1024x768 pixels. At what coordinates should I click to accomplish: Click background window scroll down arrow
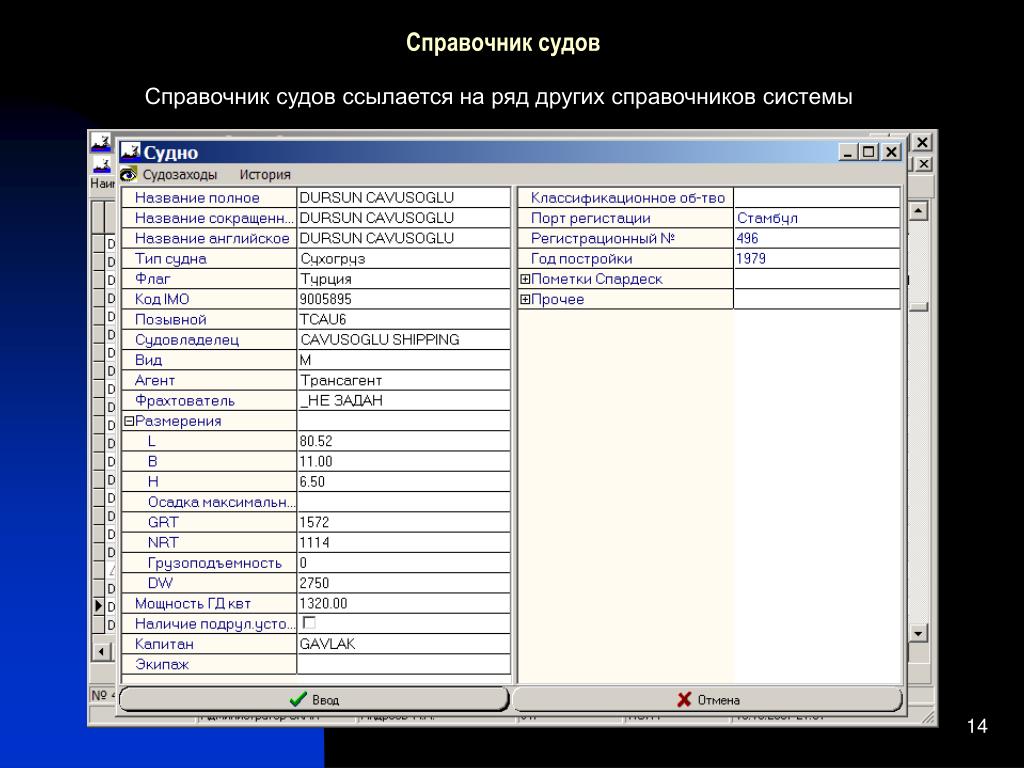[x=919, y=633]
